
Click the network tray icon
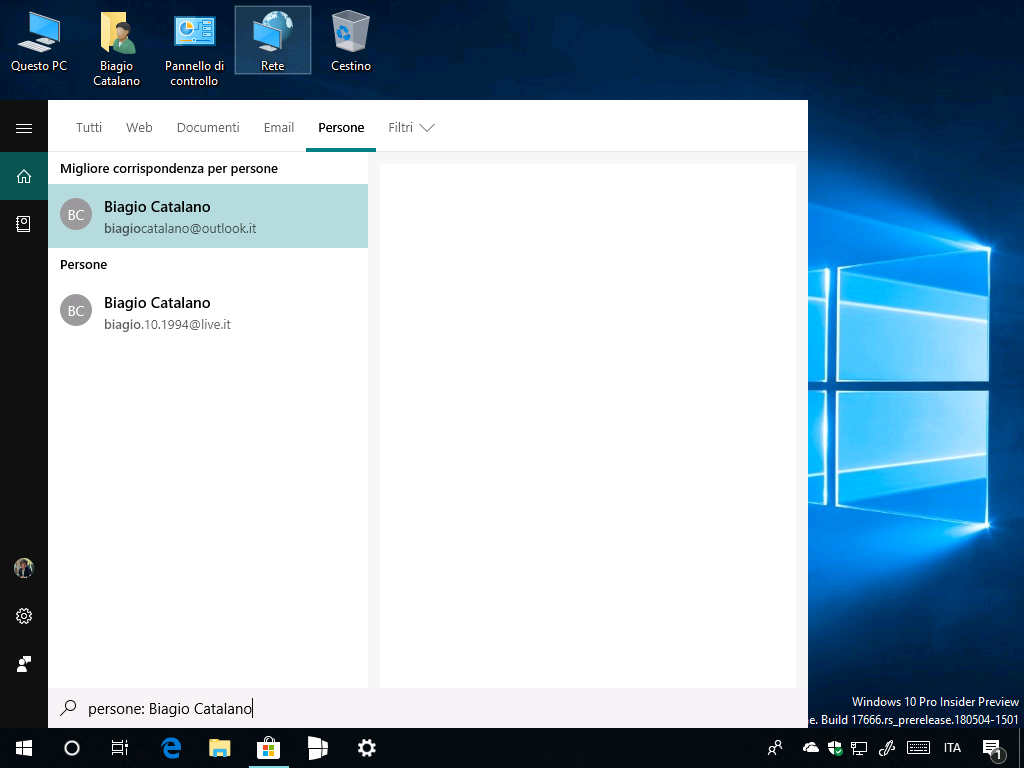pyautogui.click(x=859, y=748)
